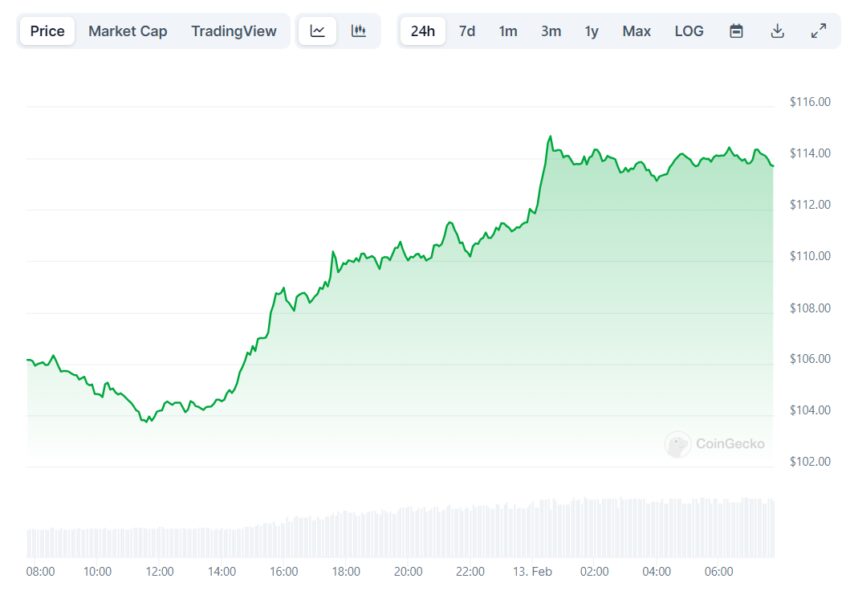Viewport: 850px width, 595px height.
Task: Open the TradingView tab
Action: pos(234,31)
